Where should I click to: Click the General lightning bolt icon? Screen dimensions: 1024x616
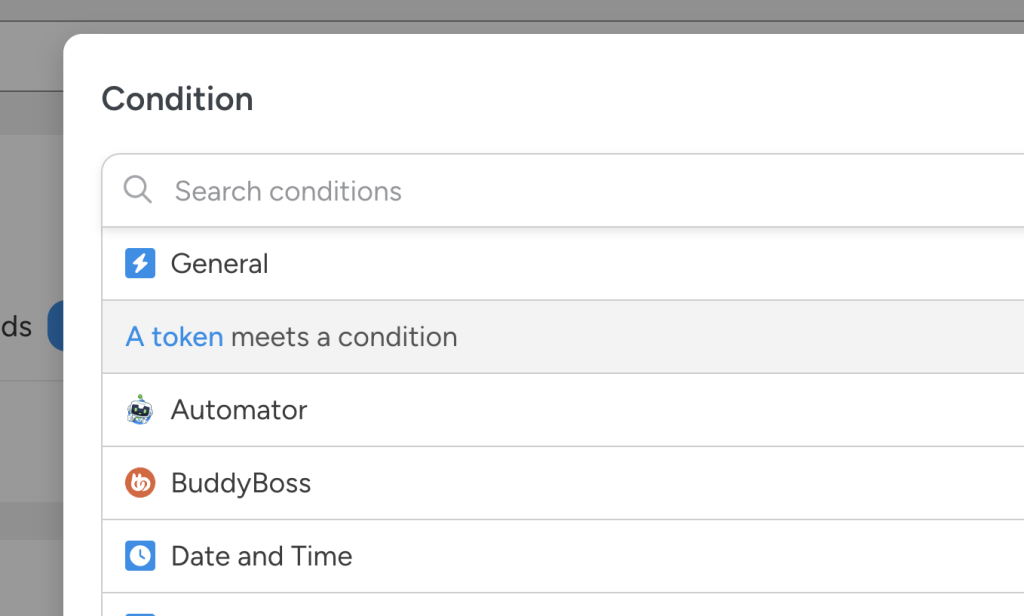tap(140, 263)
